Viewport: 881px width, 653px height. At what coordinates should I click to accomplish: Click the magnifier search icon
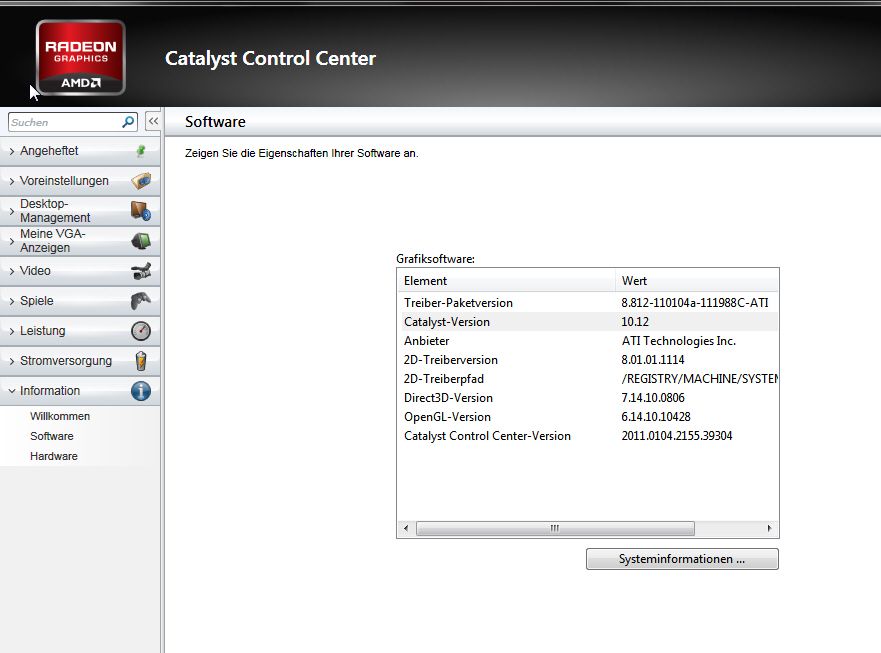128,121
